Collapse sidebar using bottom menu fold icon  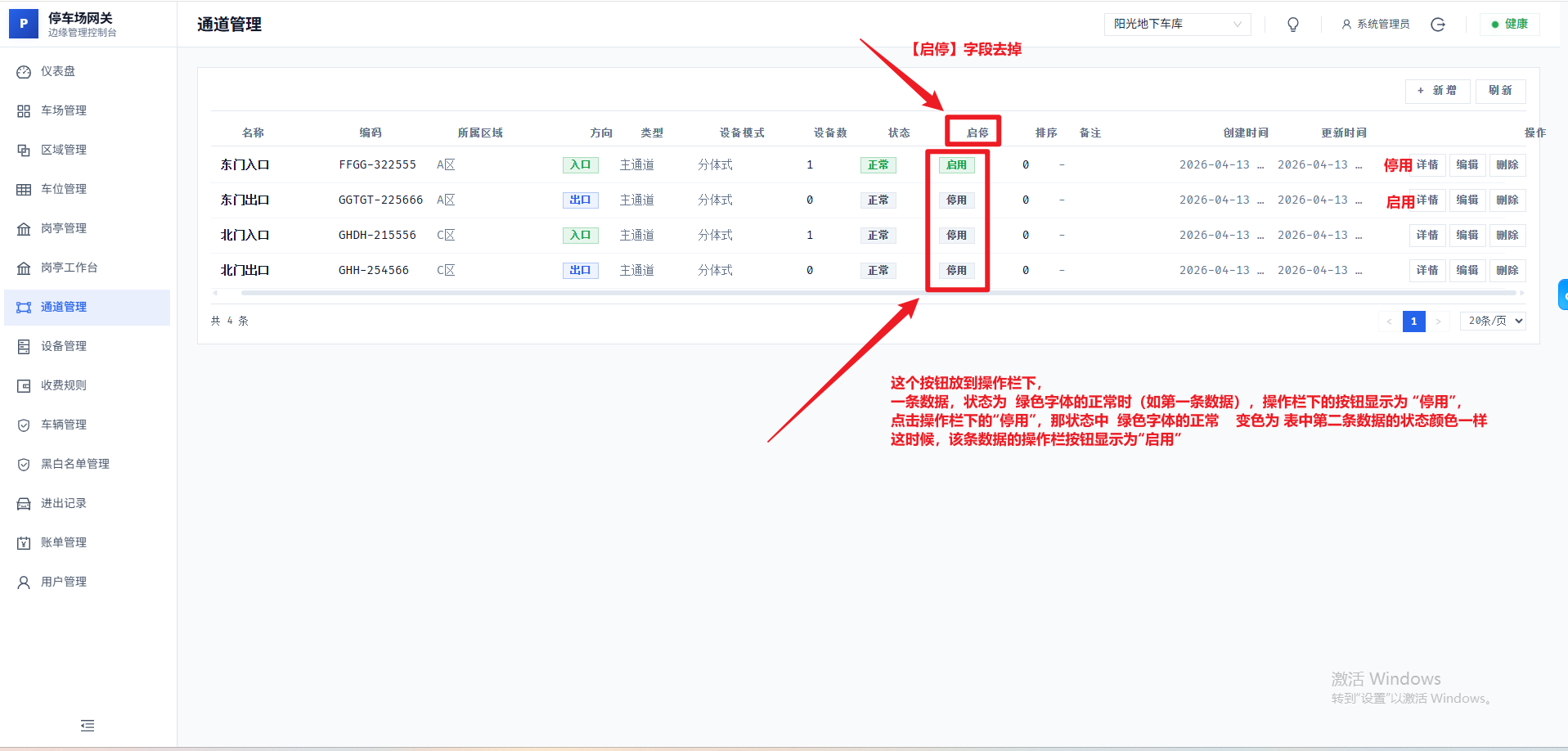point(88,726)
